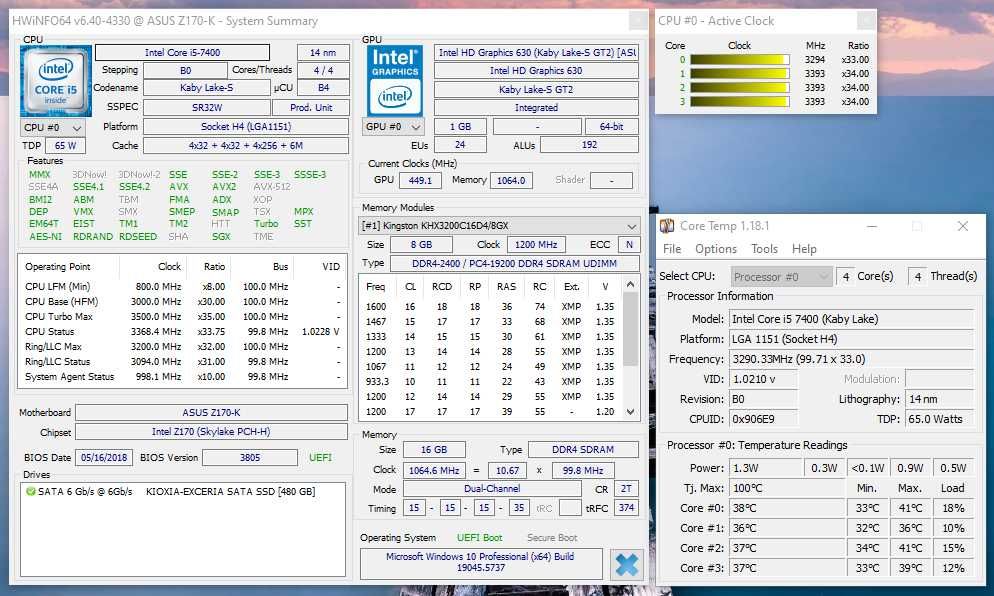Click the Intel Graphics GPU logo

click(394, 81)
